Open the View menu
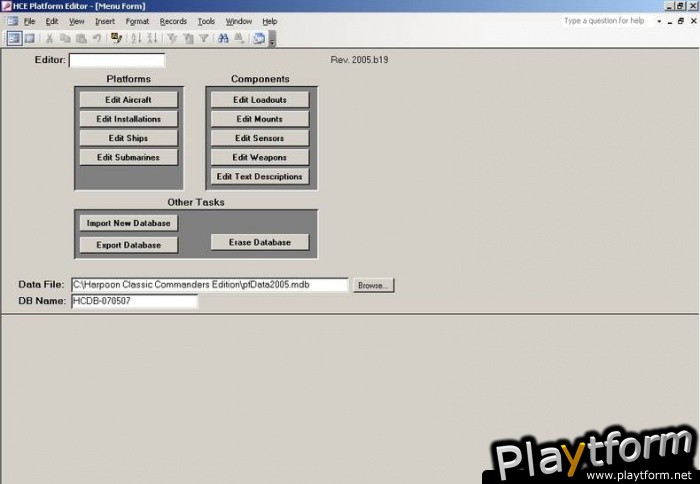 [x=76, y=21]
